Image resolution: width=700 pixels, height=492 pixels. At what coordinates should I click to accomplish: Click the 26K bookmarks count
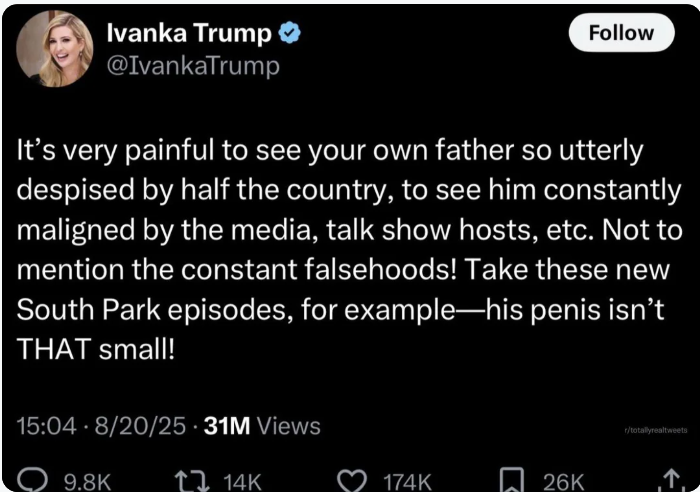click(563, 483)
